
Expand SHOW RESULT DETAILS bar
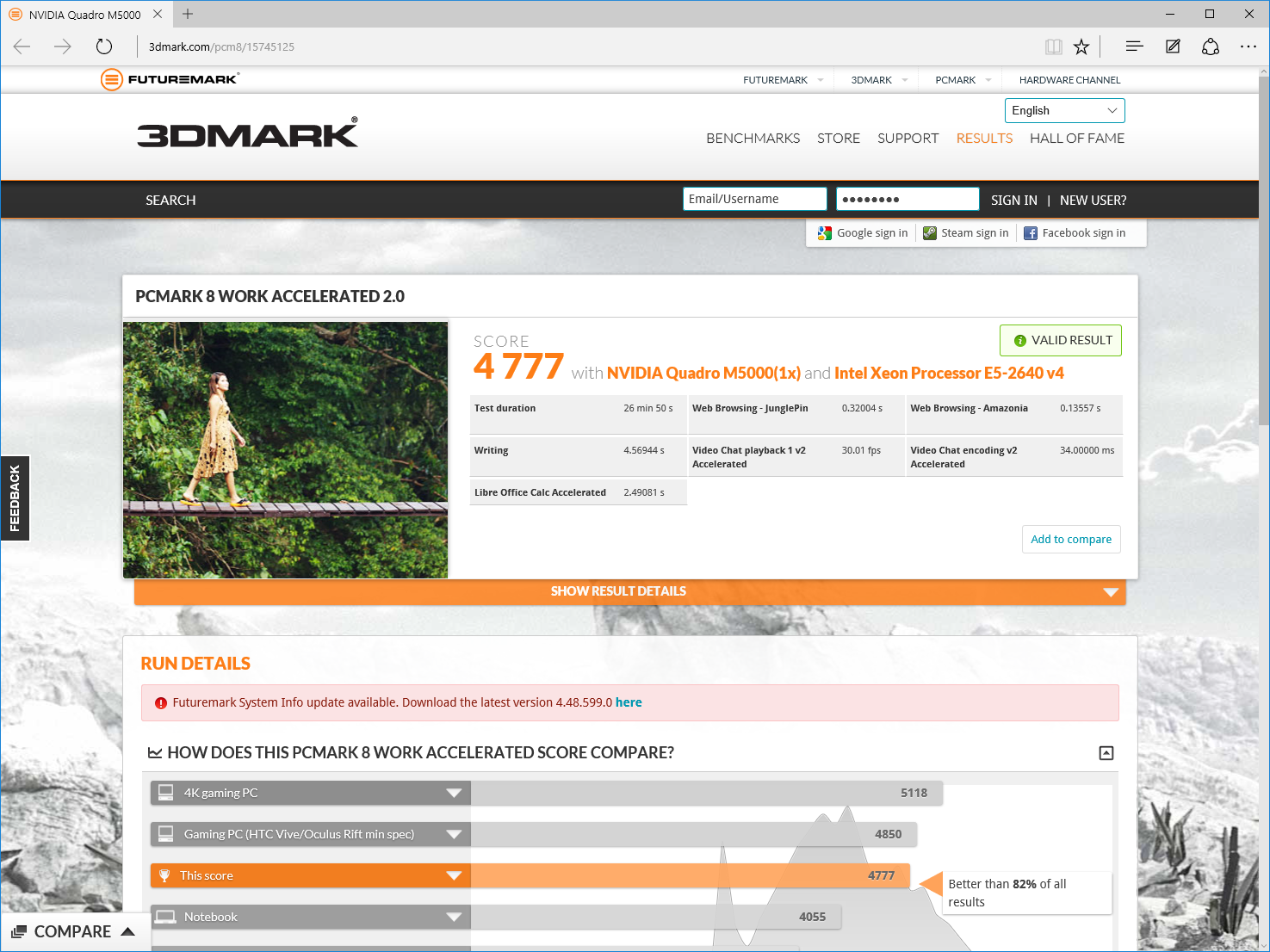tap(630, 591)
